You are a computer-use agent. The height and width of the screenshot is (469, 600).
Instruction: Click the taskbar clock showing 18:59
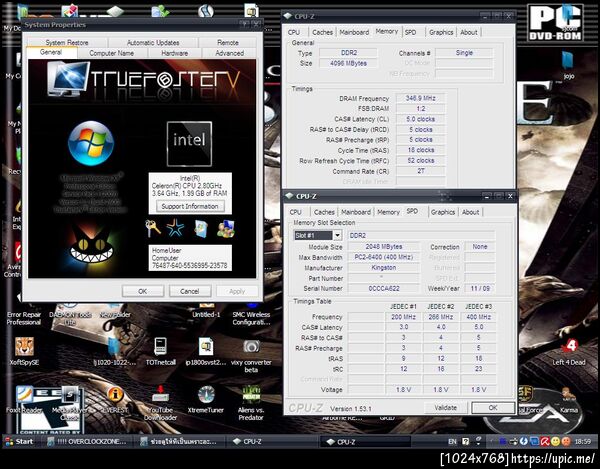pyautogui.click(x=583, y=441)
